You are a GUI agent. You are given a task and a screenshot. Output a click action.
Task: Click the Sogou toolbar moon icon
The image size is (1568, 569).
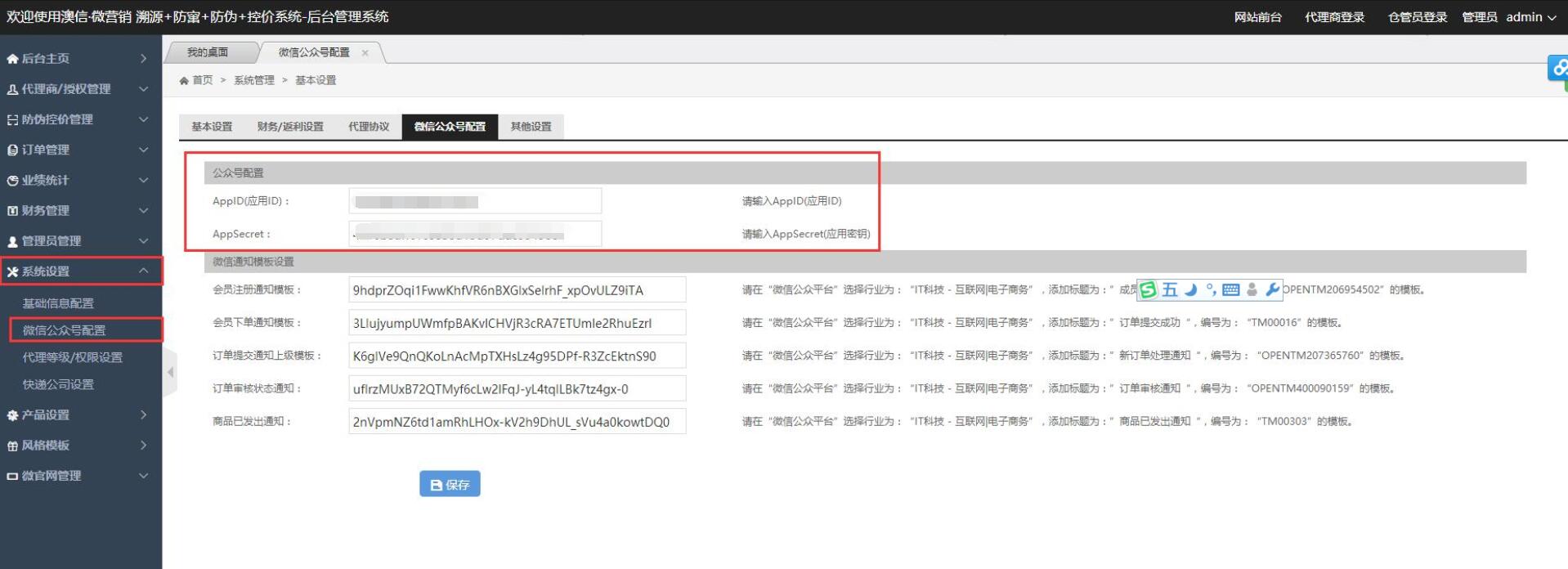pos(1190,289)
